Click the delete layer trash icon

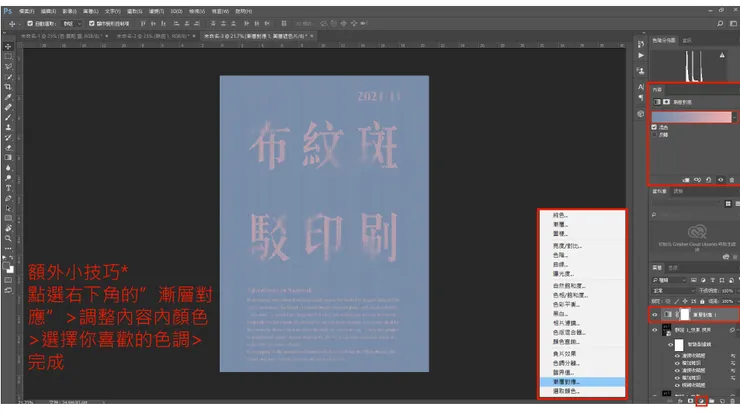[x=732, y=401]
